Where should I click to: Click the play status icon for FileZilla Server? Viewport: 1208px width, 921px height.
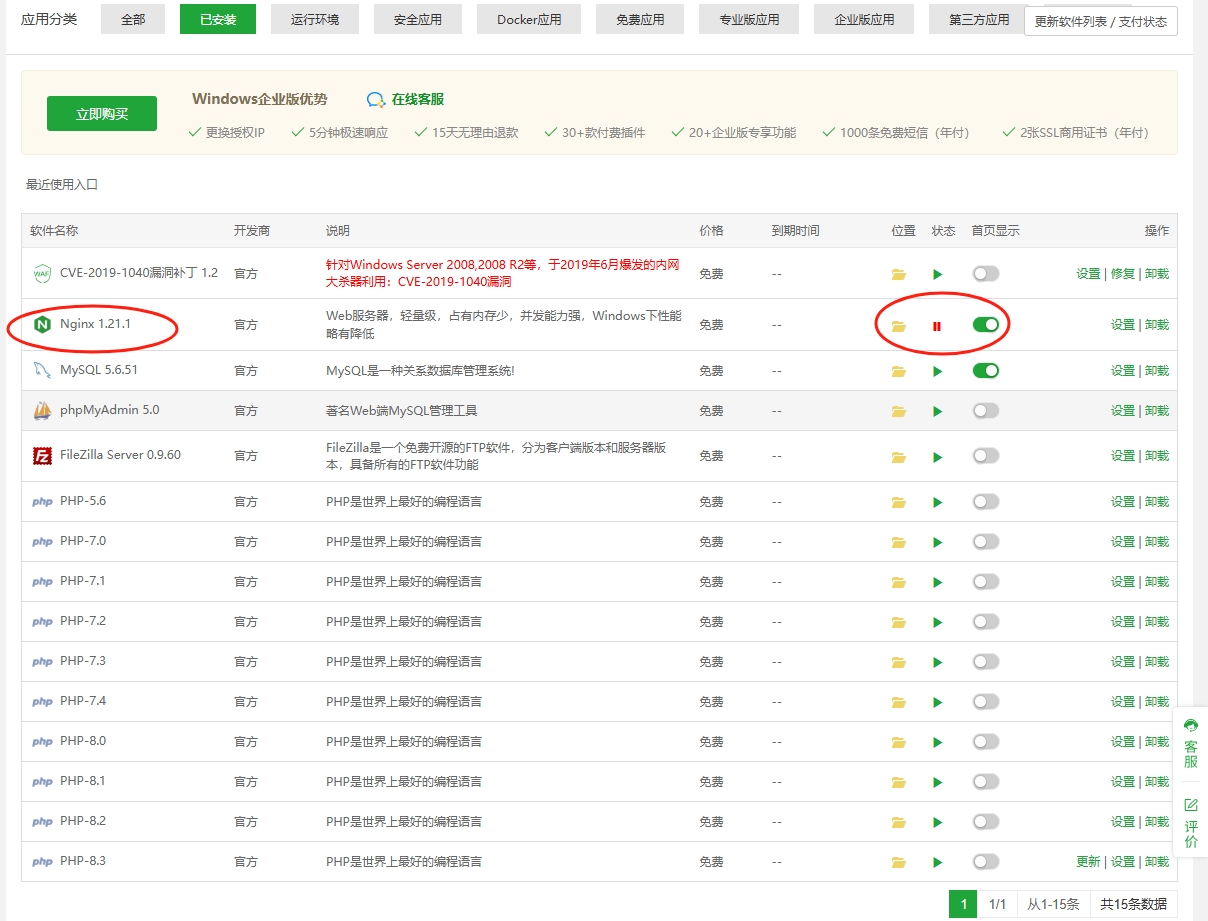click(x=937, y=457)
